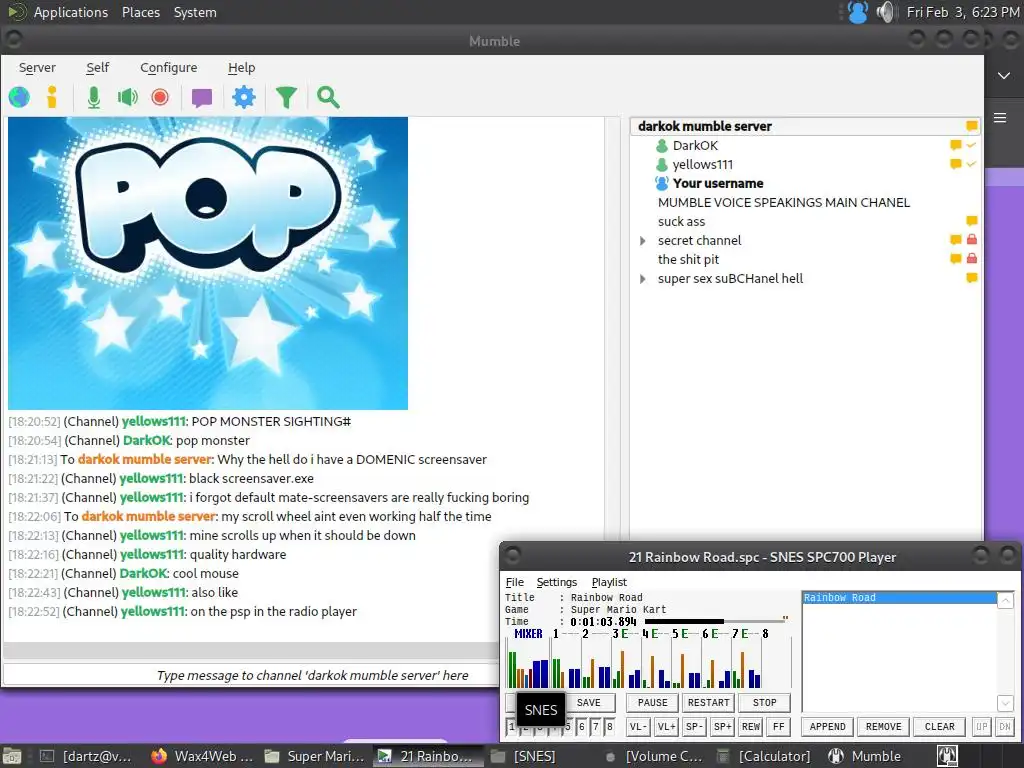1024x768 pixels.
Task: Click the checkmark icon next to DarkOK
Action: [x=971, y=145]
